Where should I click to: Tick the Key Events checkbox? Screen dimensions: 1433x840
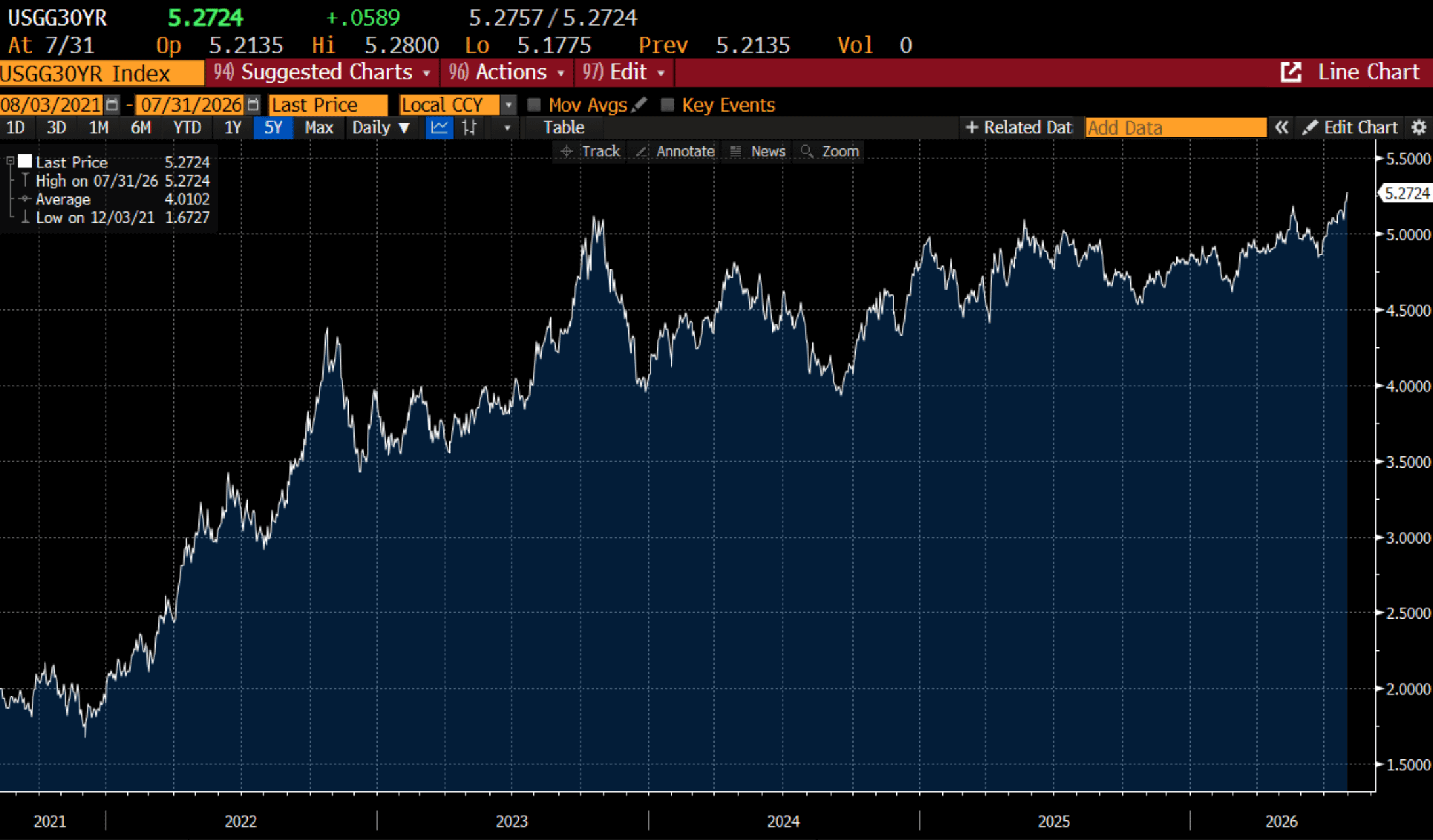667,105
